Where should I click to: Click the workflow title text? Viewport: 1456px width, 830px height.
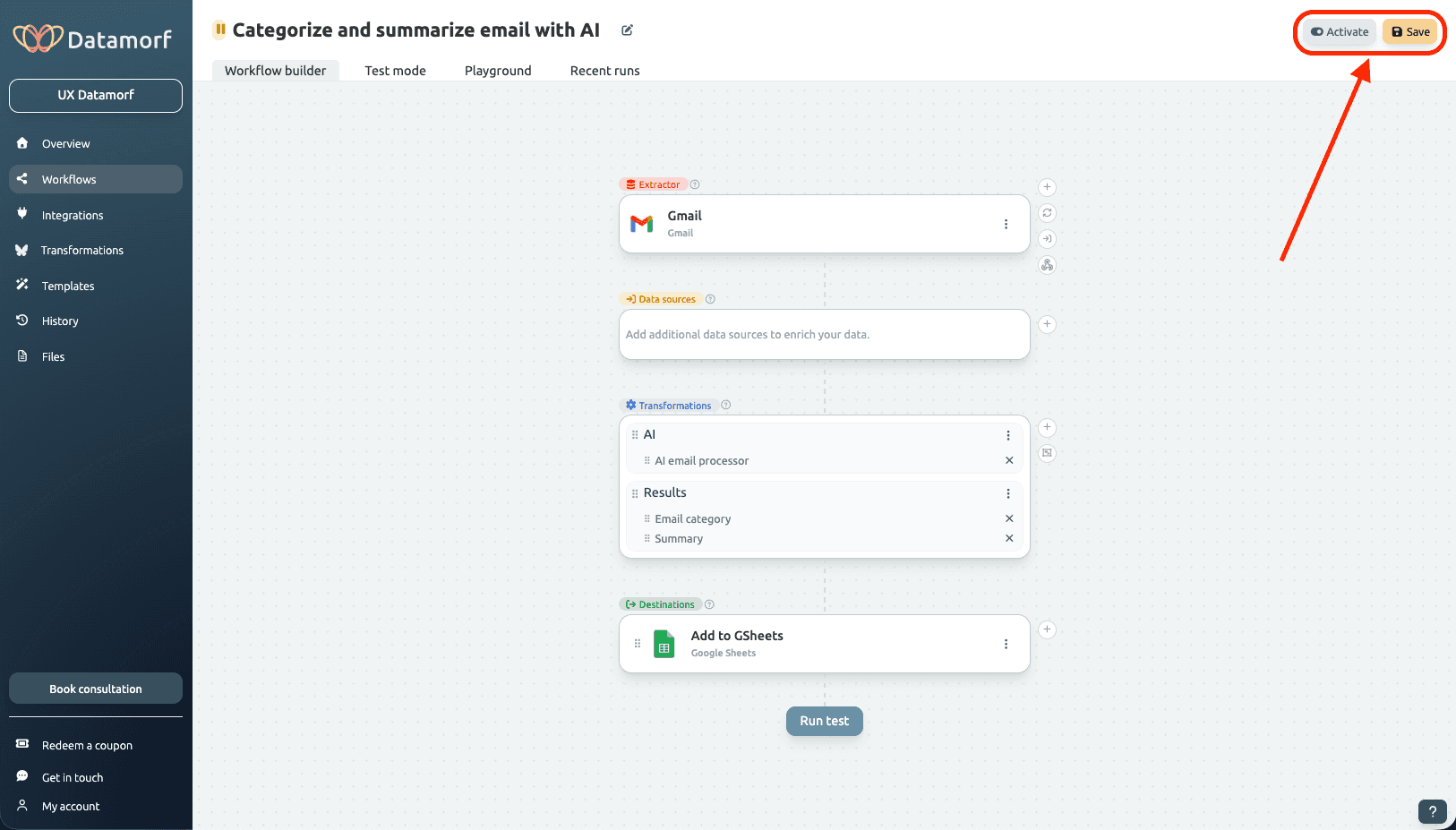[416, 30]
